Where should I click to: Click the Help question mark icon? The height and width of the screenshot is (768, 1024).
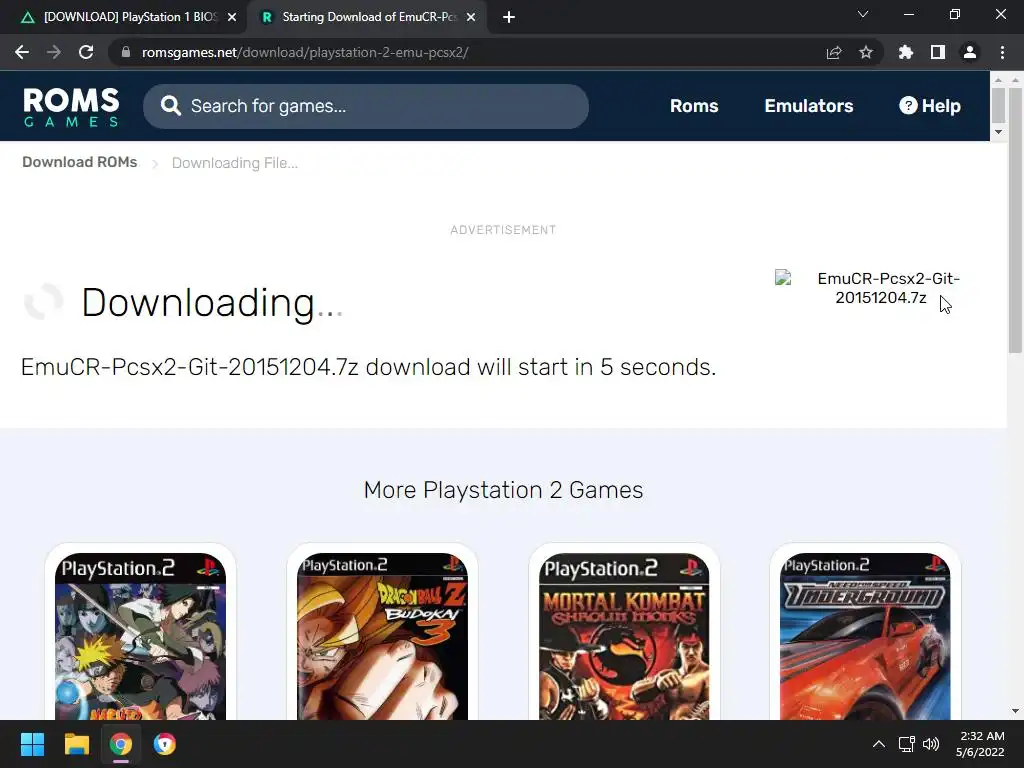pyautogui.click(x=908, y=105)
